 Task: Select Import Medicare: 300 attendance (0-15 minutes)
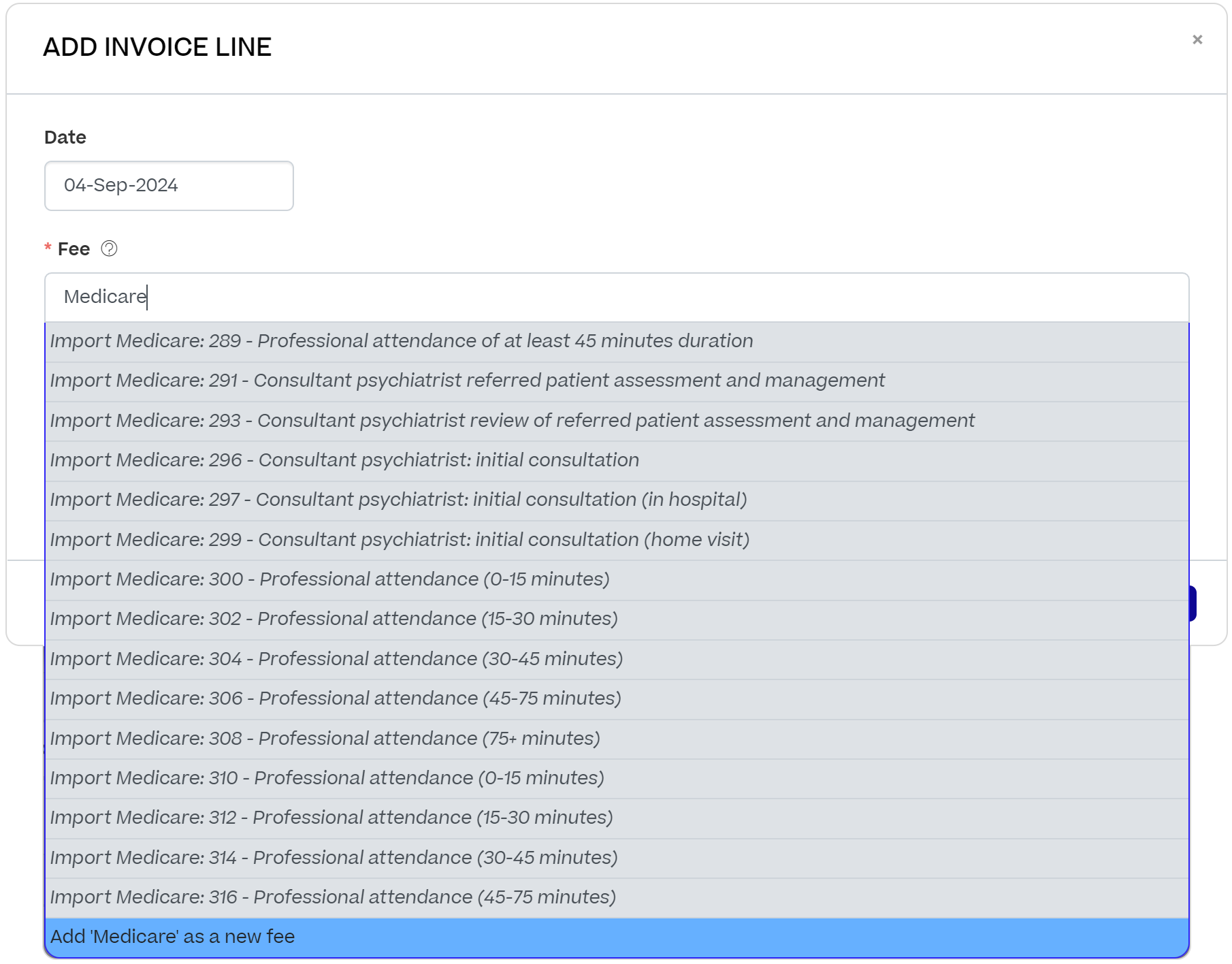[x=617, y=580]
